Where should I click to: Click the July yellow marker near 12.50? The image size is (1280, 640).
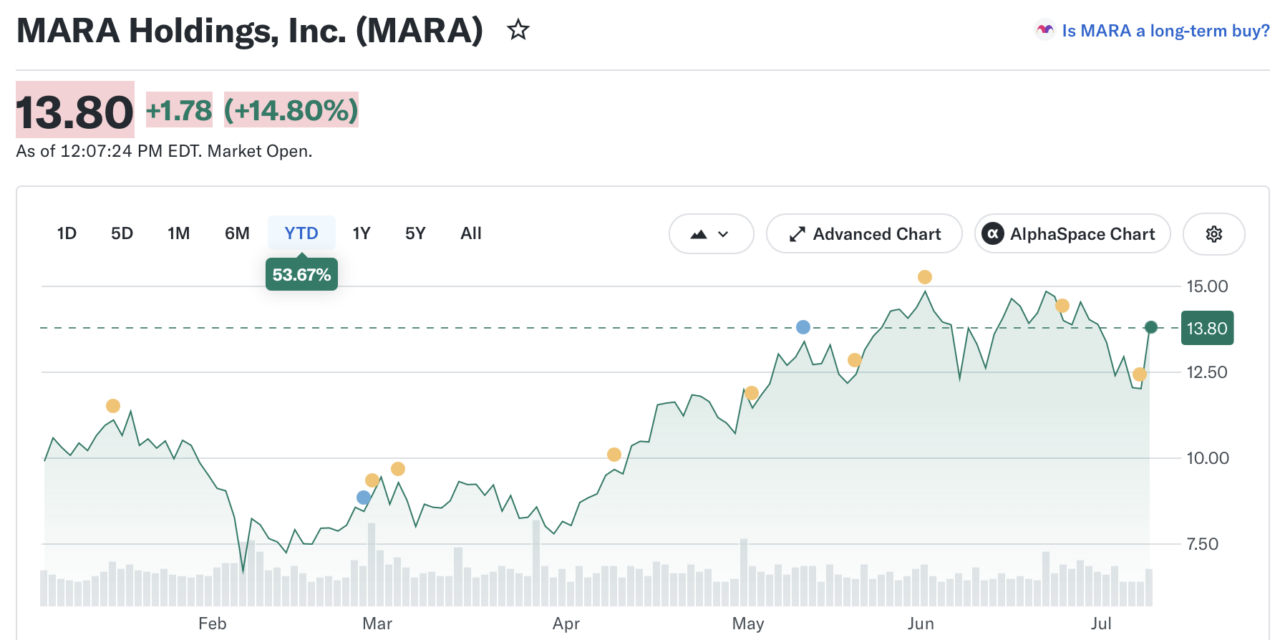coord(1139,374)
